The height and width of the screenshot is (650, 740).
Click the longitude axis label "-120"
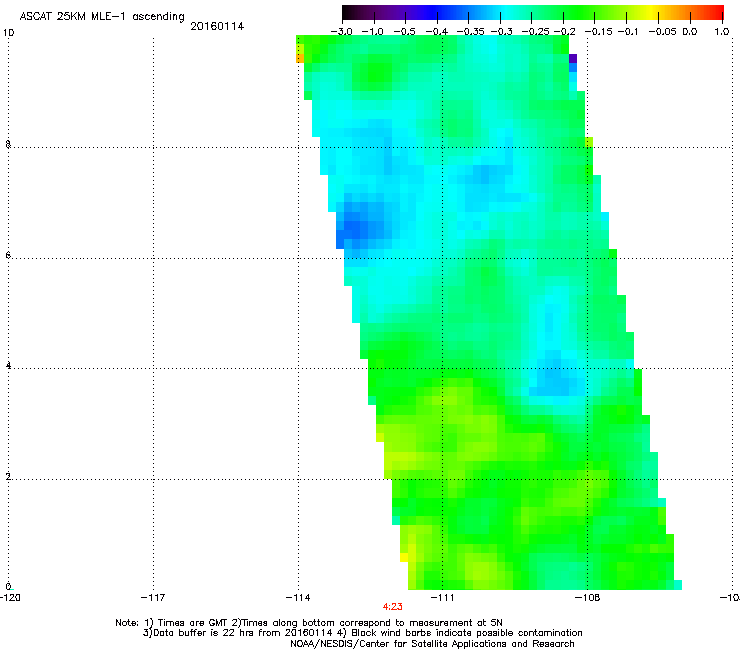(10, 597)
